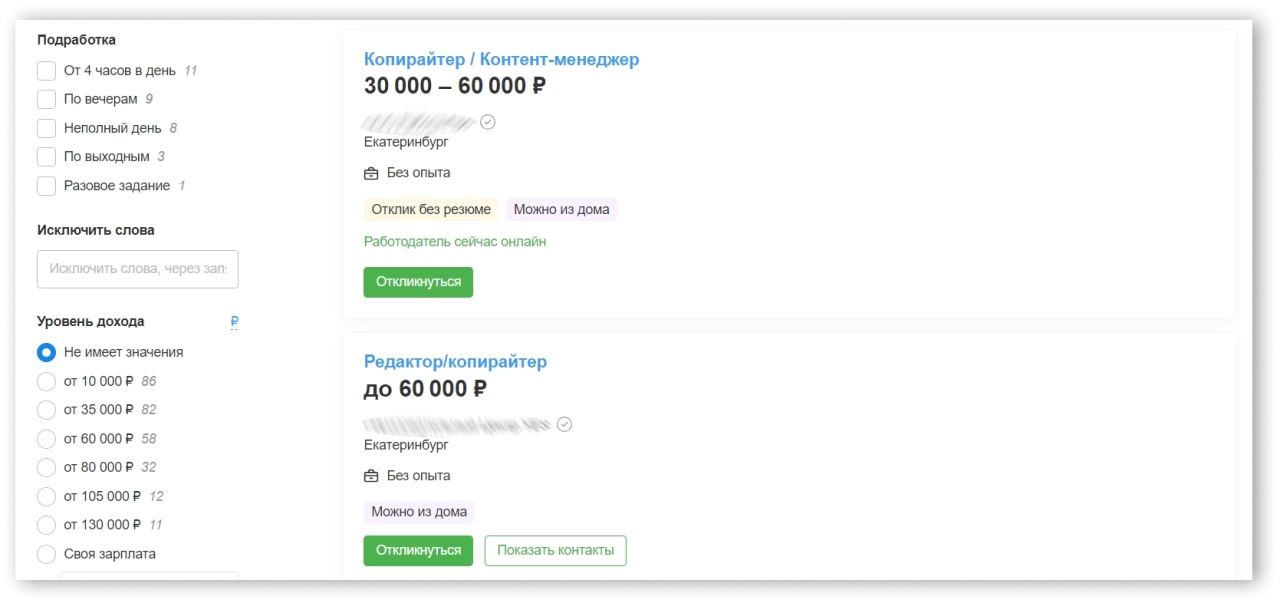1280x603 pixels.
Task: Check the По выходным option
Action: coord(46,156)
